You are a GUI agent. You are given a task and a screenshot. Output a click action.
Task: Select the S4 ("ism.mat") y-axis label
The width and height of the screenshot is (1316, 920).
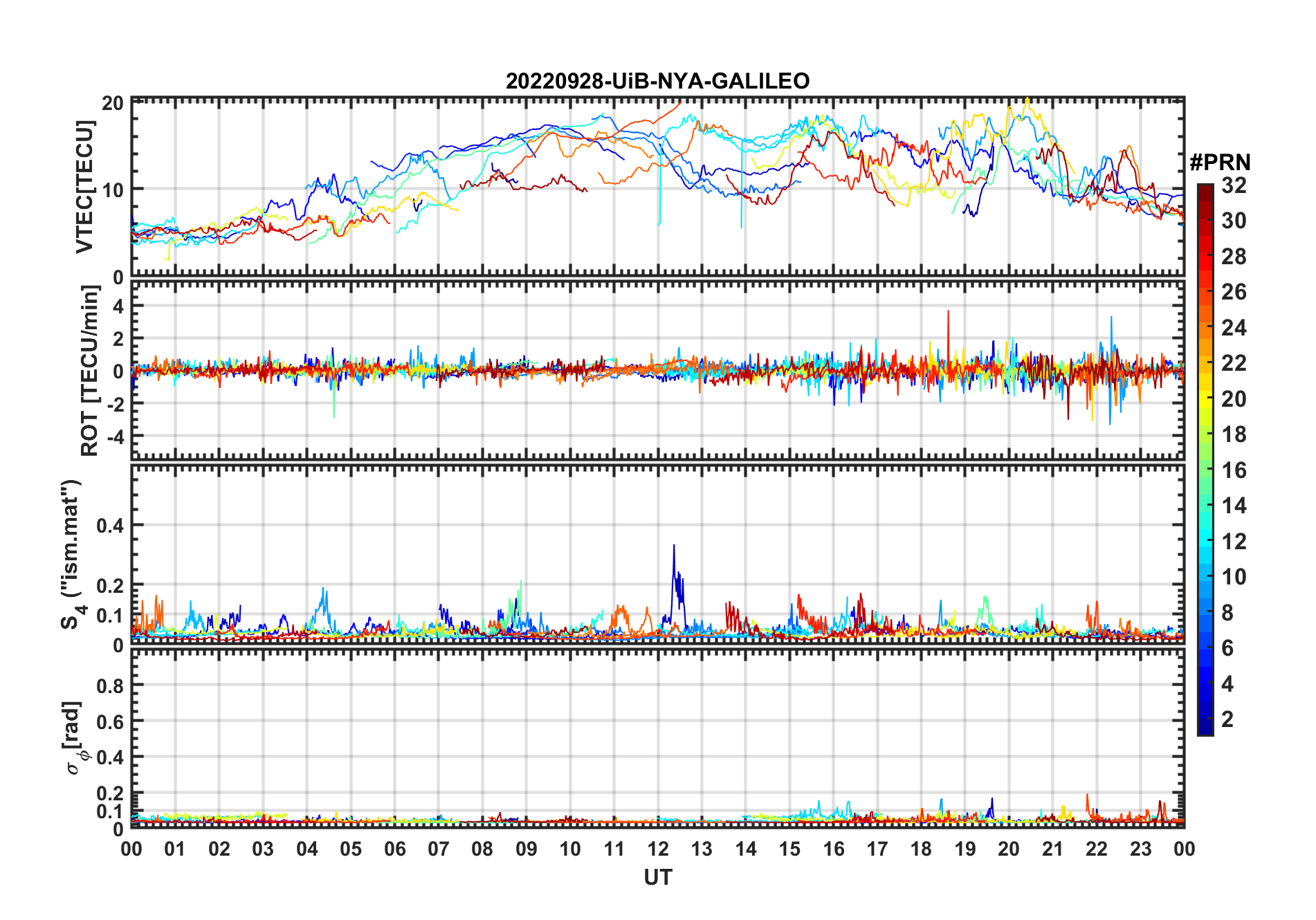point(71,554)
